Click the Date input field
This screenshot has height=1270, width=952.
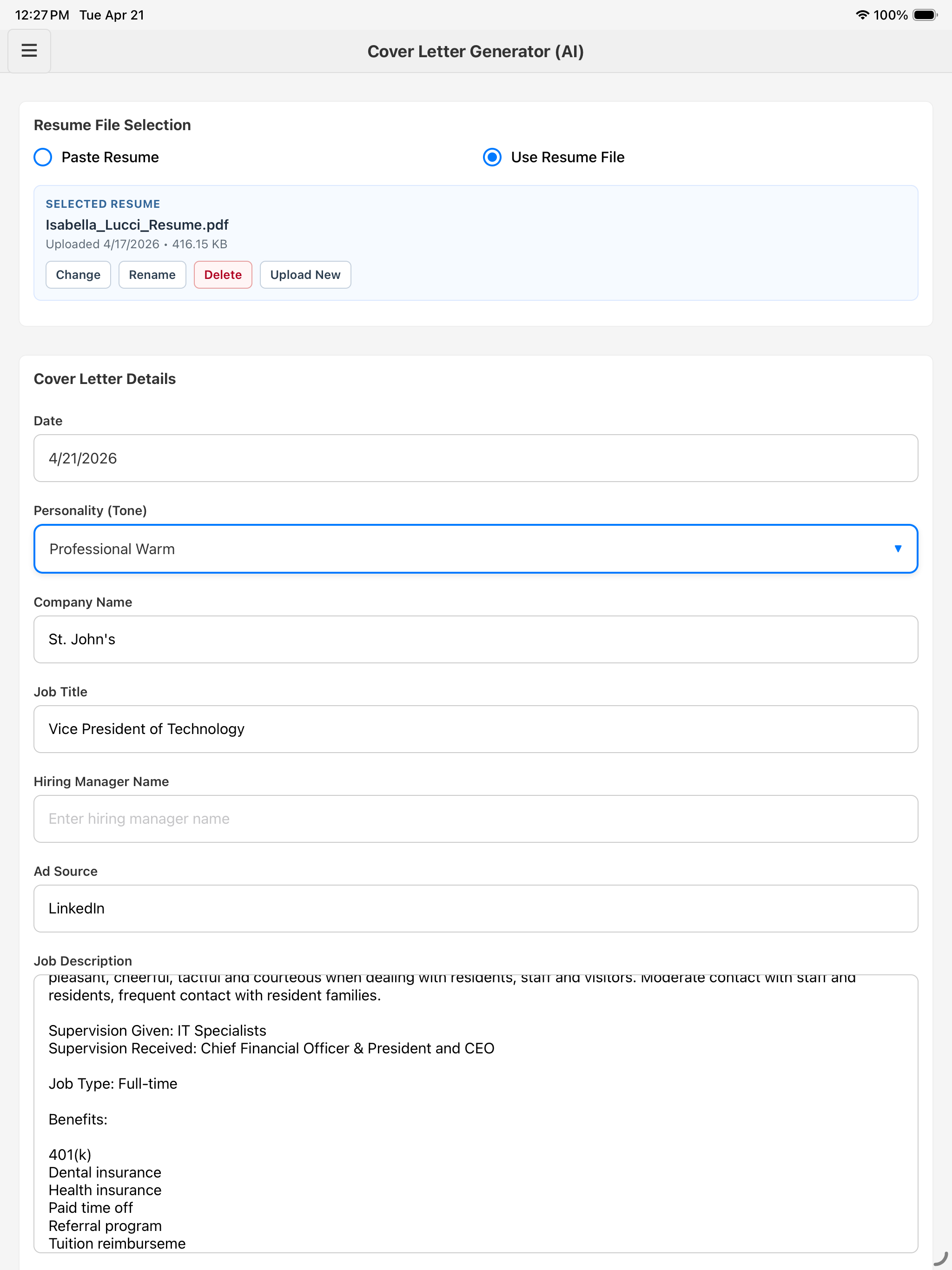tap(476, 458)
